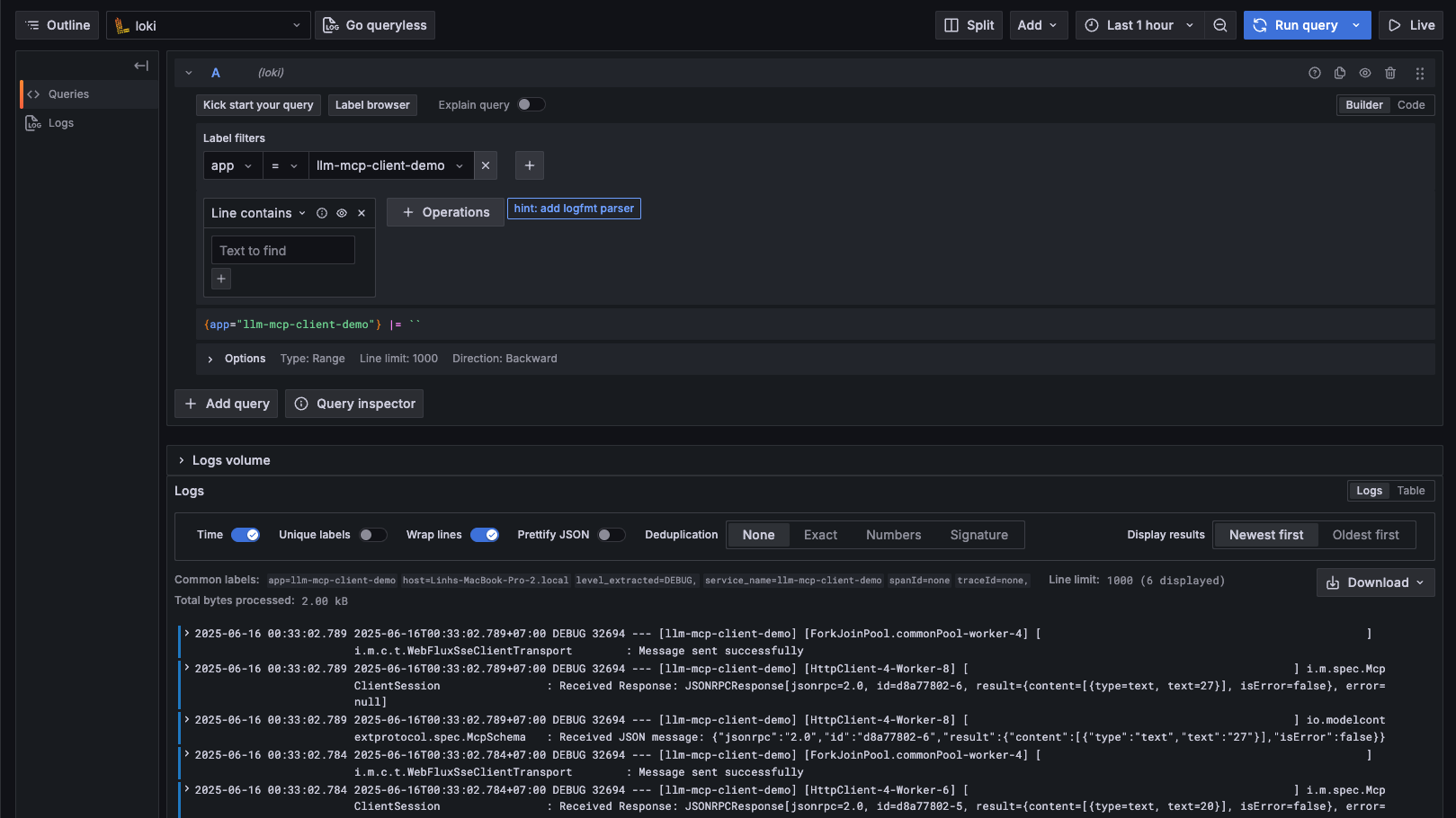The width and height of the screenshot is (1456, 818).
Task: Disable the Line contains operation via eye icon
Action: tap(342, 213)
